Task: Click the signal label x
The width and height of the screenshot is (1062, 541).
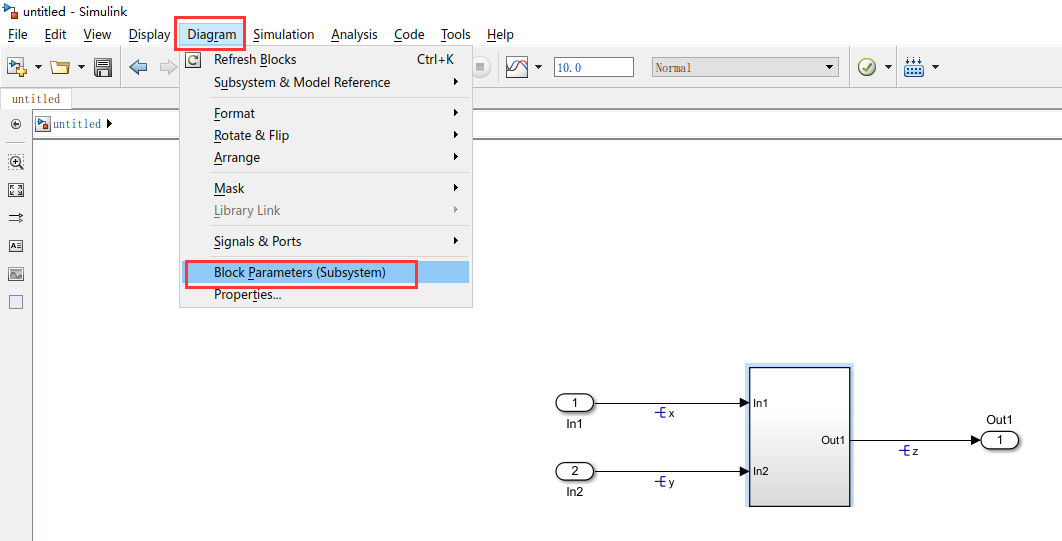Action: (x=671, y=413)
